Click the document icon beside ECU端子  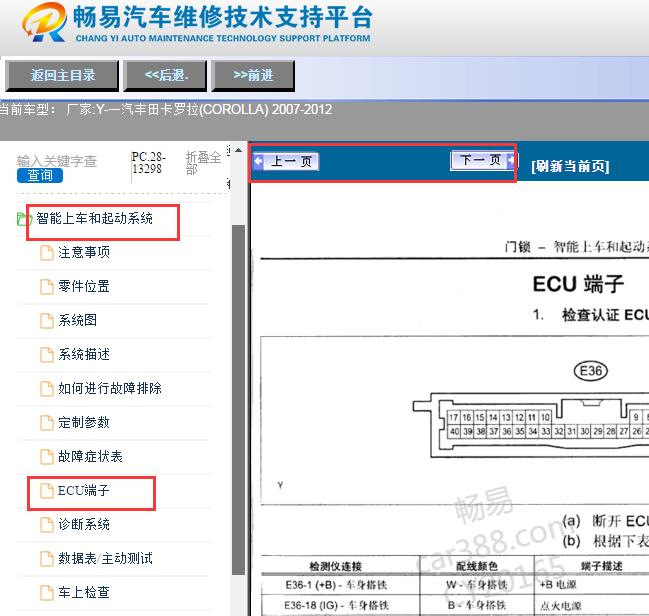click(47, 491)
